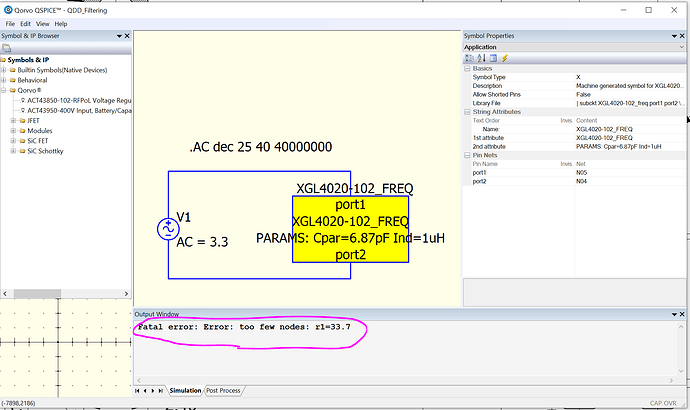
Task: Select the yellow XGL4020-102_FREQ subcircuit block
Action: click(x=351, y=229)
